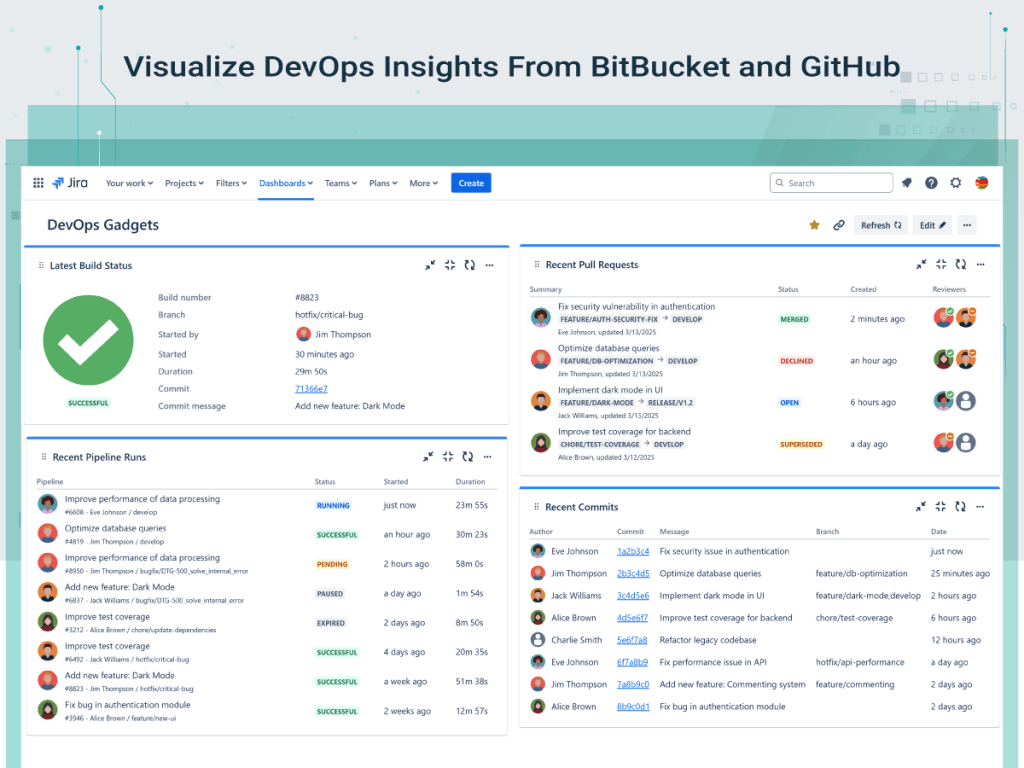Open the Filters dropdown
Viewport: 1024px width, 768px height.
pos(231,183)
